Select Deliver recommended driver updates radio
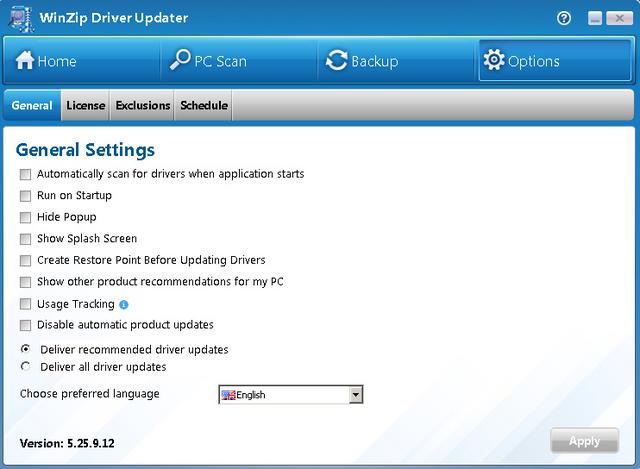 [26, 349]
